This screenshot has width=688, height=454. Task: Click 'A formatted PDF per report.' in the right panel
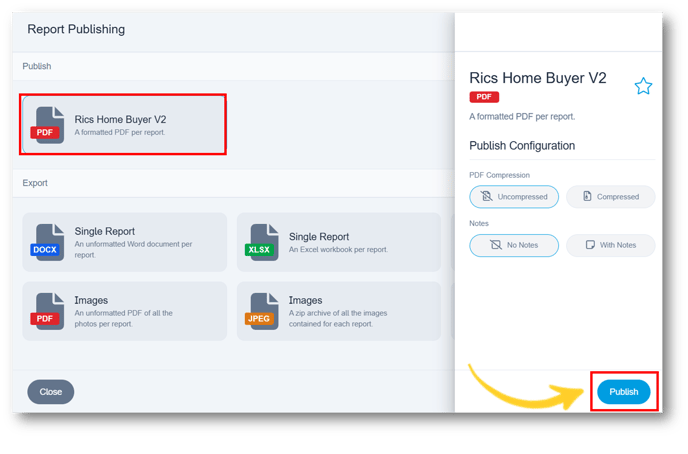[x=522, y=116]
